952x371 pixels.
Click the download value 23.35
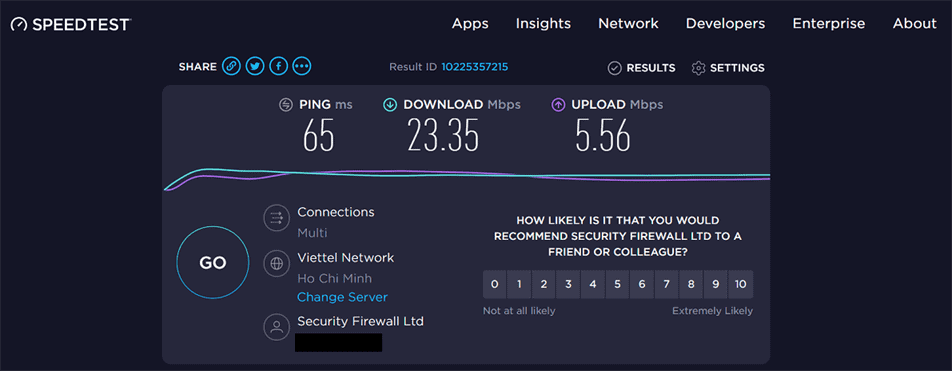coord(443,135)
